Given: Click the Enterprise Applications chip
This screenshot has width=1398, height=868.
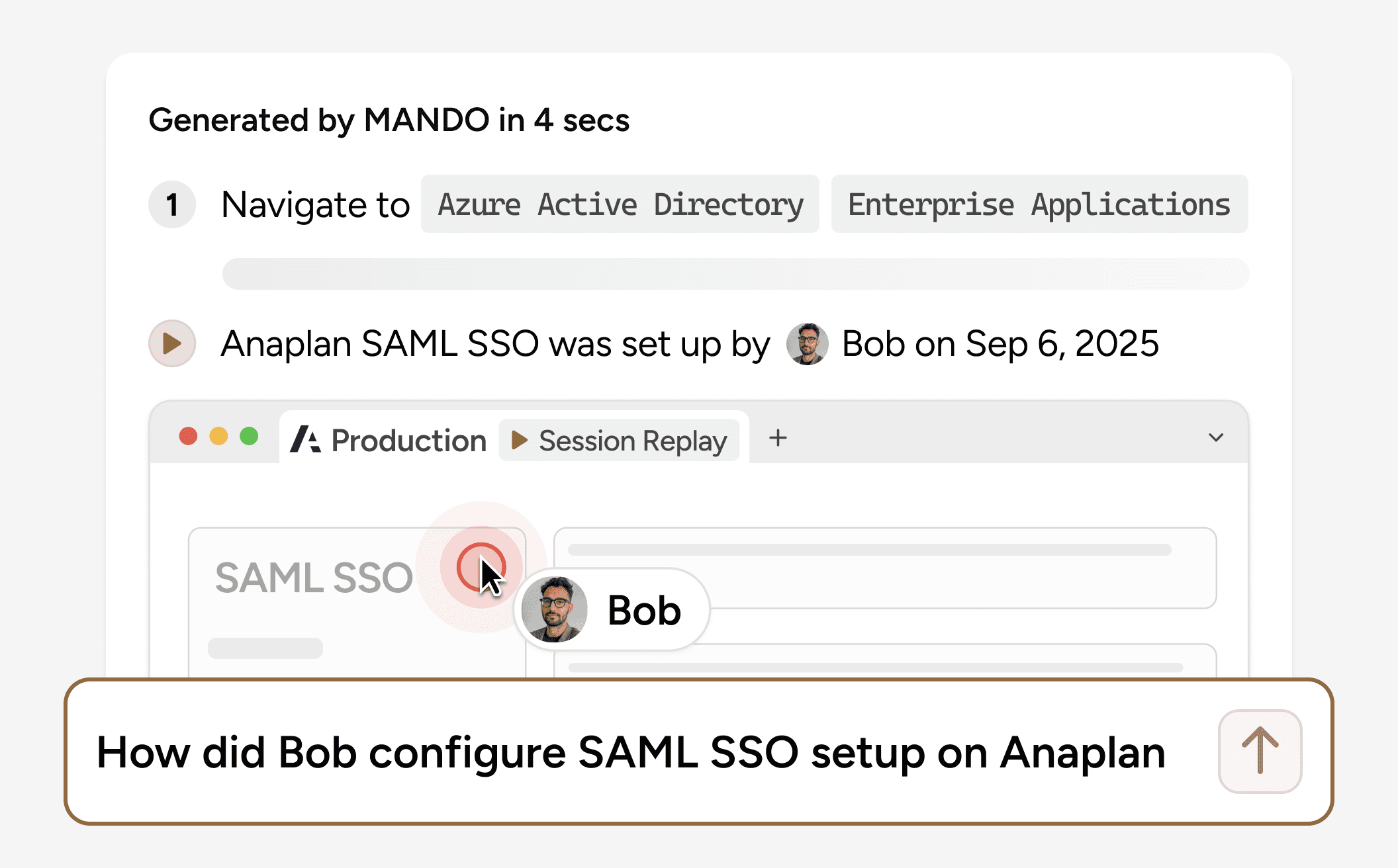Looking at the screenshot, I should tap(1039, 204).
